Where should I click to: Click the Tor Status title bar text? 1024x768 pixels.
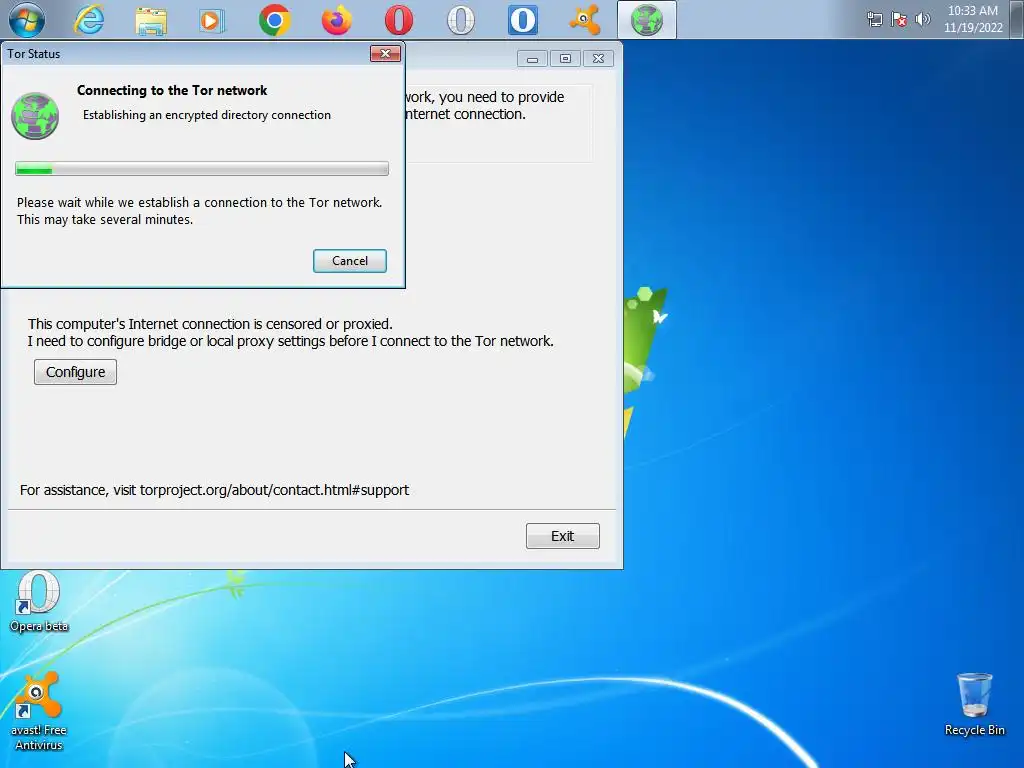point(33,54)
